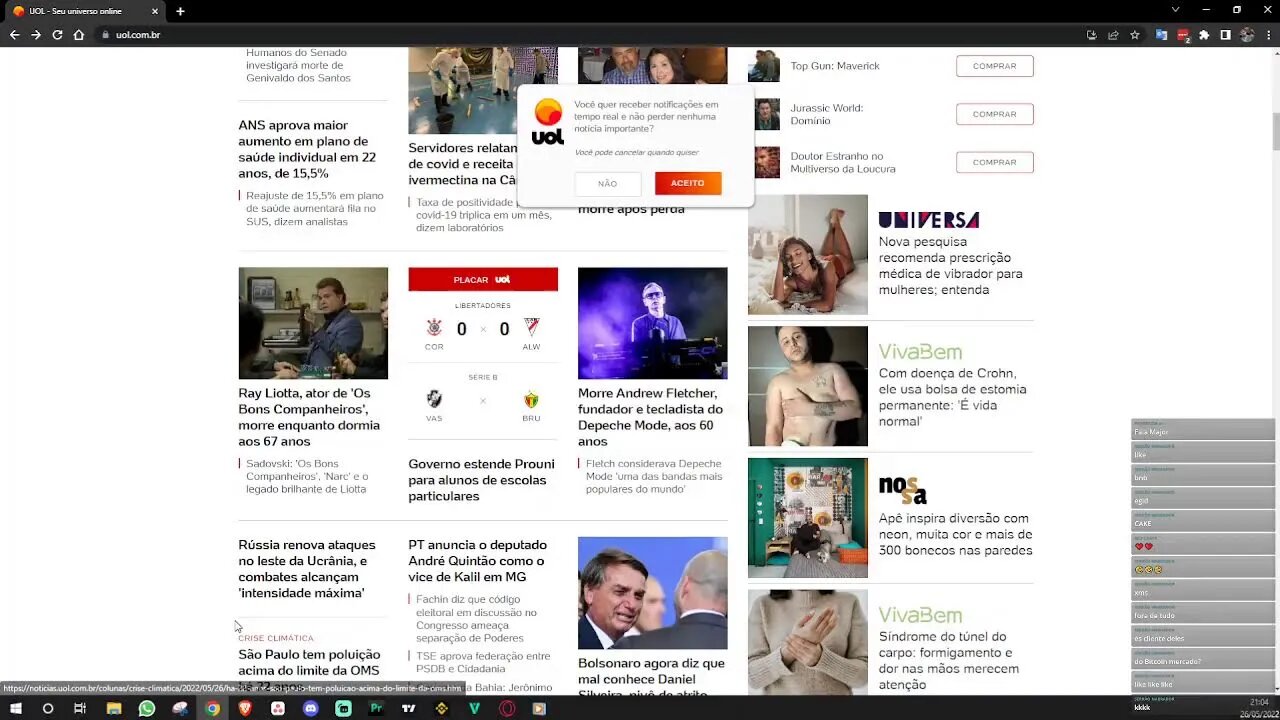This screenshot has width=1280, height=720.
Task: Open Adobe Premiere Pro from taskbar
Action: 376,709
